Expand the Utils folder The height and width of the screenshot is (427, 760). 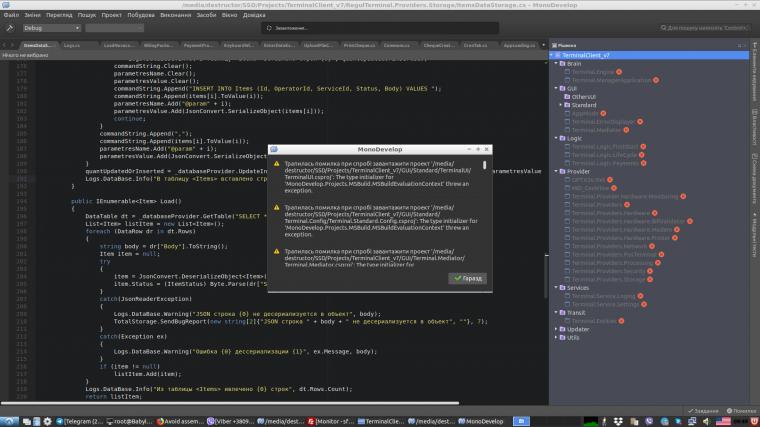click(556, 337)
